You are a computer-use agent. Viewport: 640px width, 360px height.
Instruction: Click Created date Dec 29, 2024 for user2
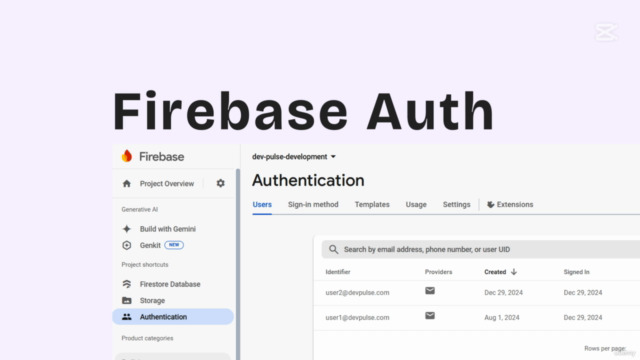[x=503, y=293]
